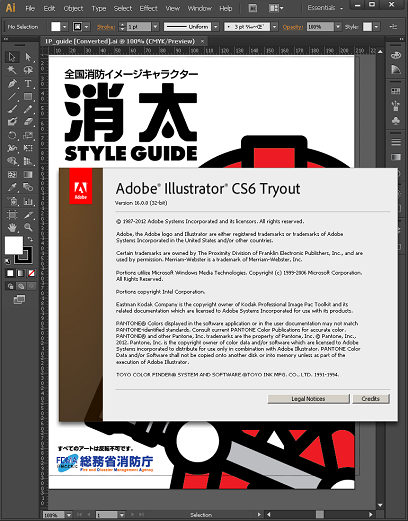Select the Shape Builder tool
Viewport: 408px width, 521px height.
point(12,161)
